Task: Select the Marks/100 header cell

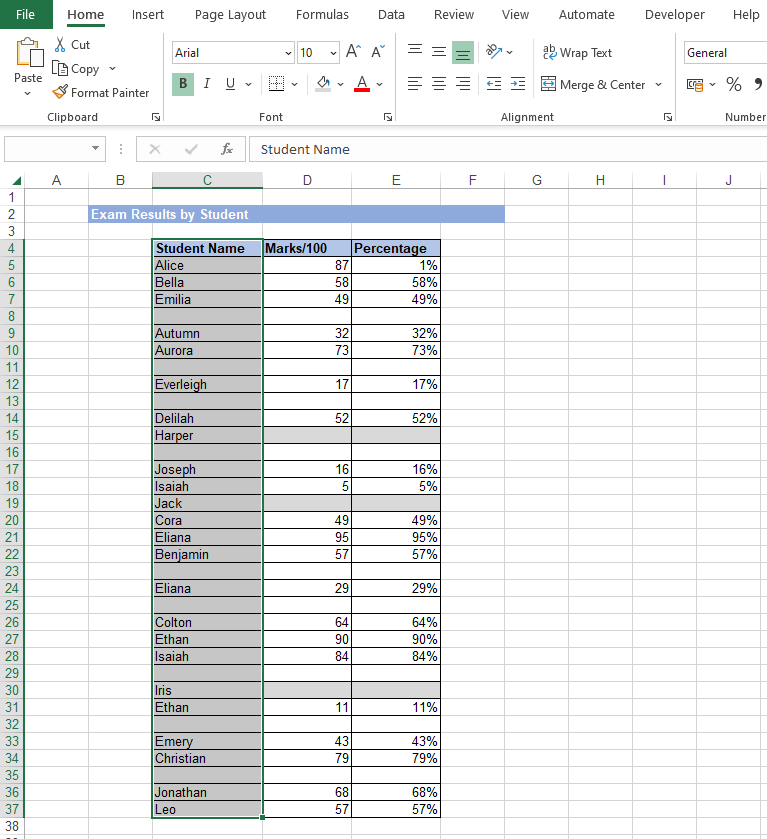Action: click(x=307, y=248)
